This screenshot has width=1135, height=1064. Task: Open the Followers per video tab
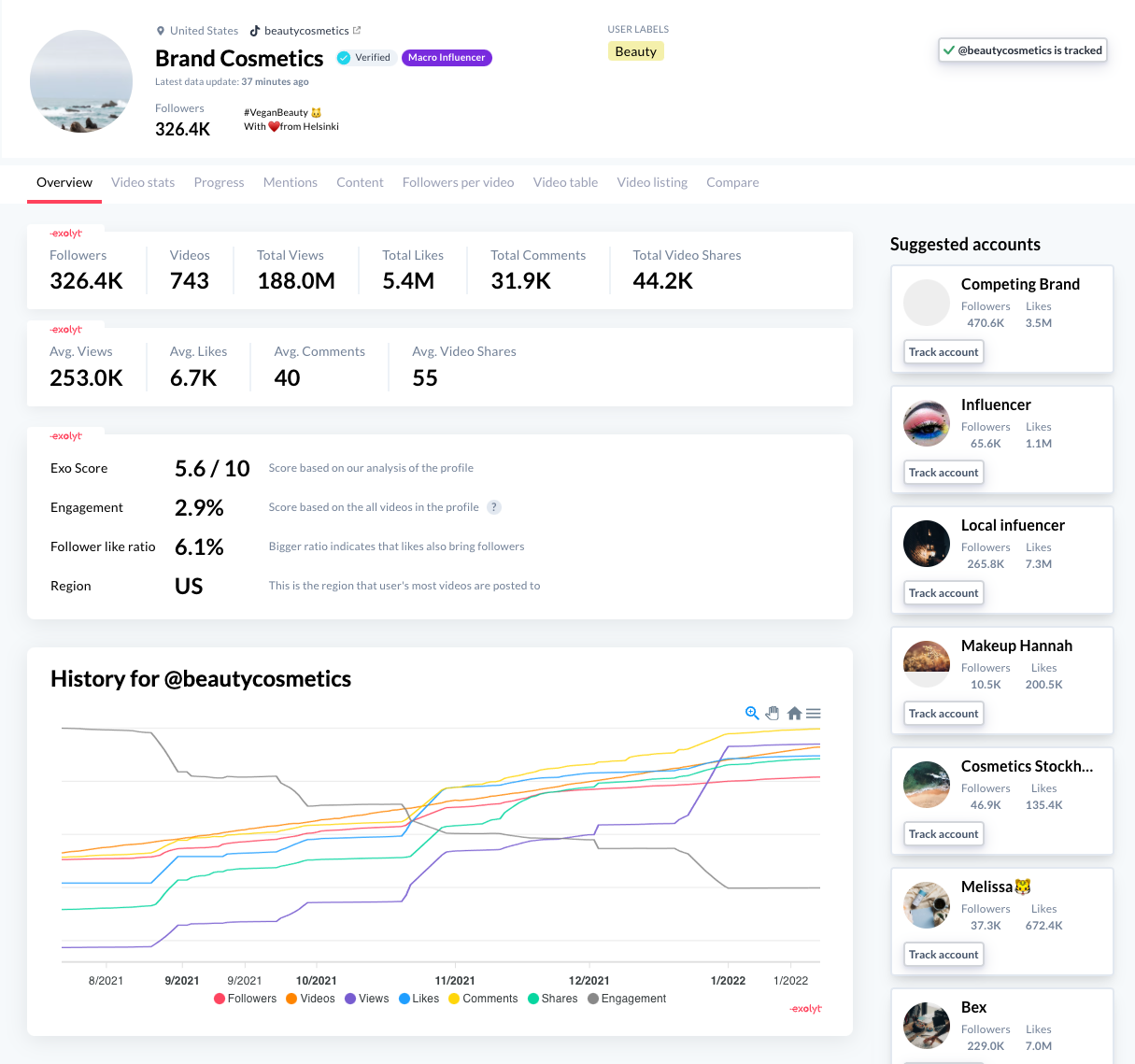(x=458, y=182)
